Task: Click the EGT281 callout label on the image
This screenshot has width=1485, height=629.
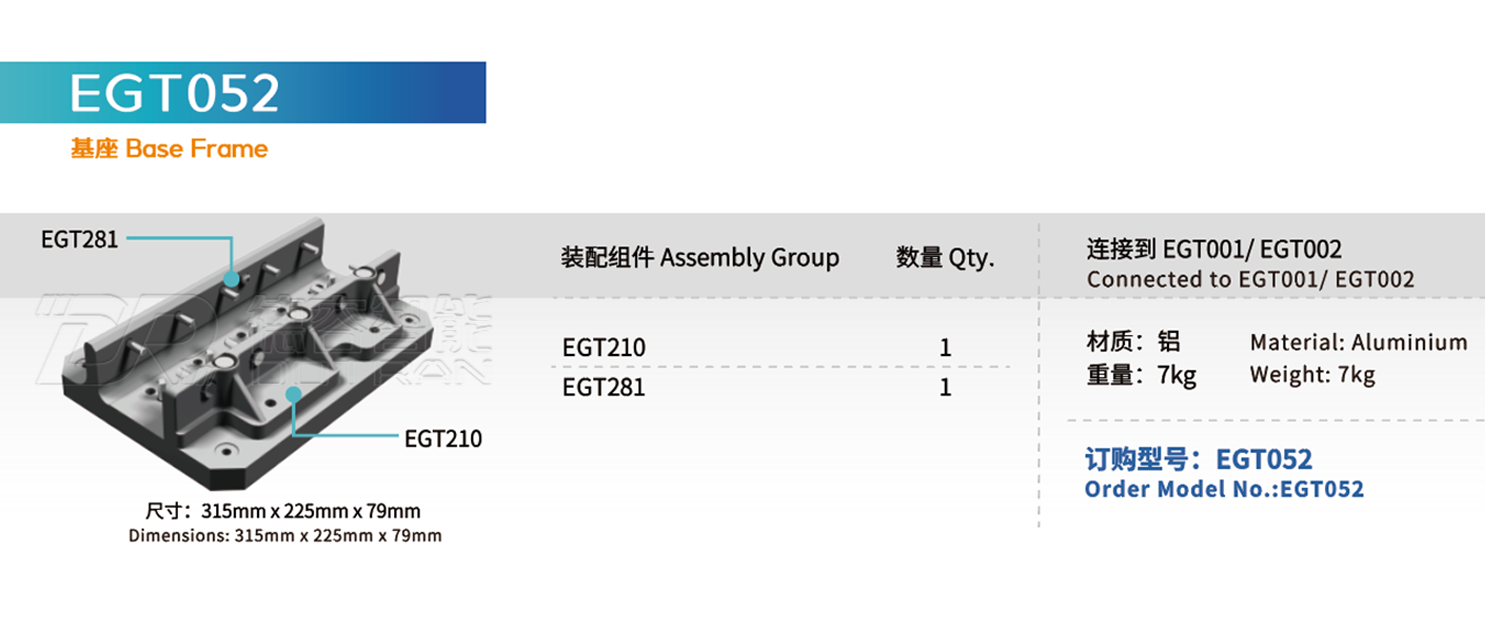Action: [80, 239]
